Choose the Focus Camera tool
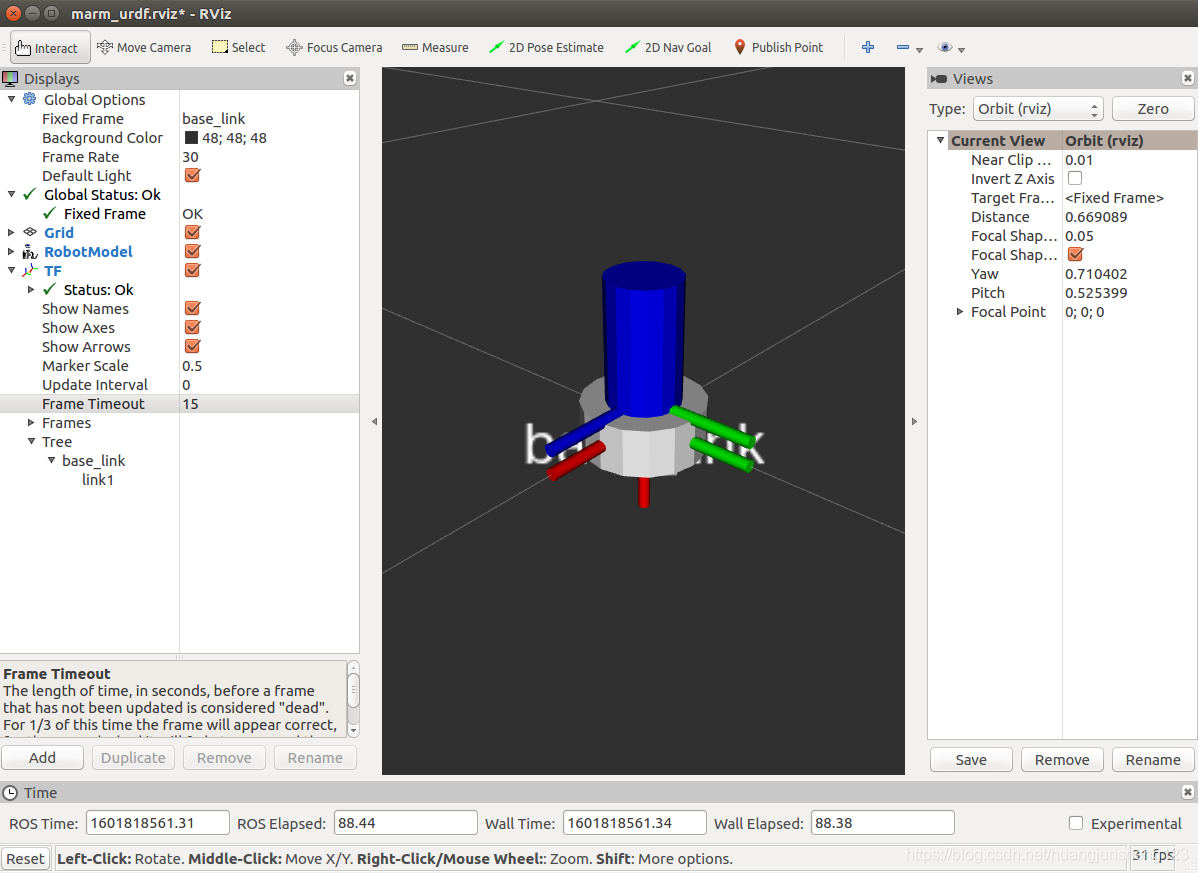 click(x=334, y=47)
